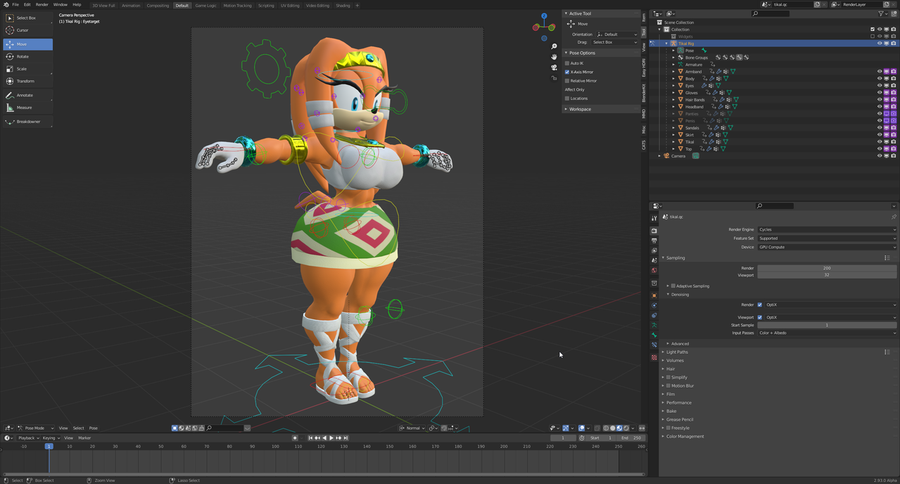The height and width of the screenshot is (484, 900).
Task: Open the timeline Marker menu
Action: [84, 438]
